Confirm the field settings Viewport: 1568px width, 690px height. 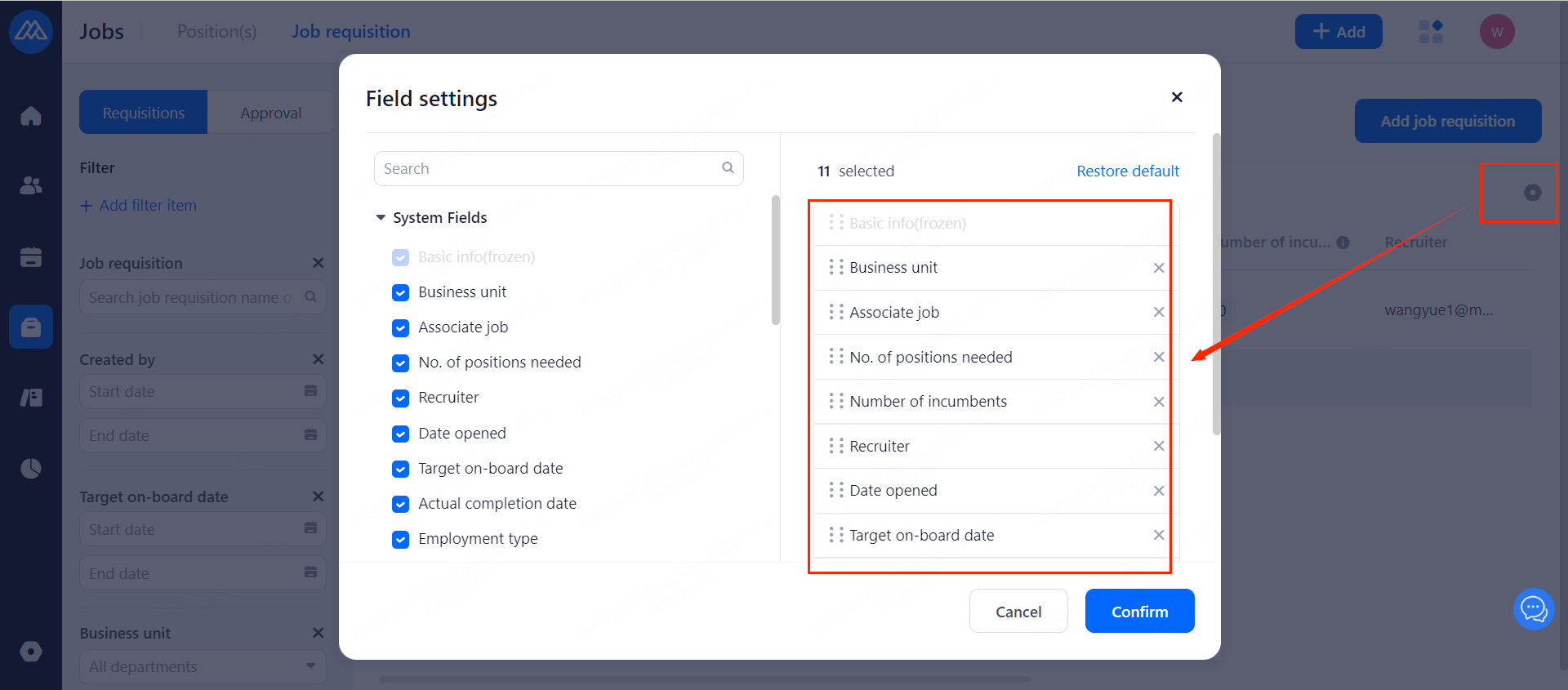click(x=1139, y=612)
